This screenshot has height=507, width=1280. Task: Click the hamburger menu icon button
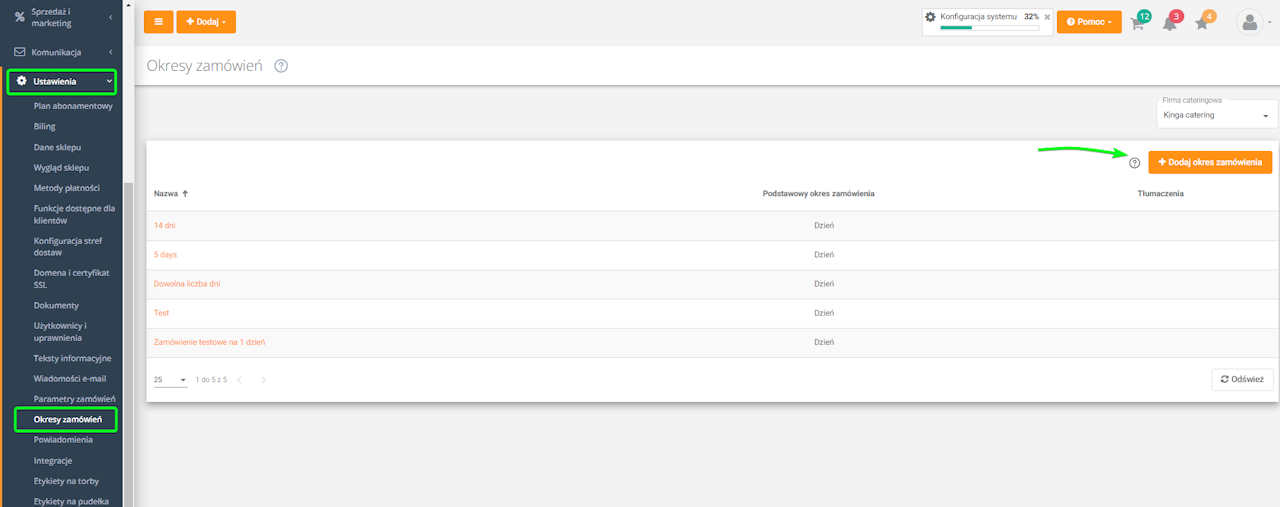tap(158, 22)
